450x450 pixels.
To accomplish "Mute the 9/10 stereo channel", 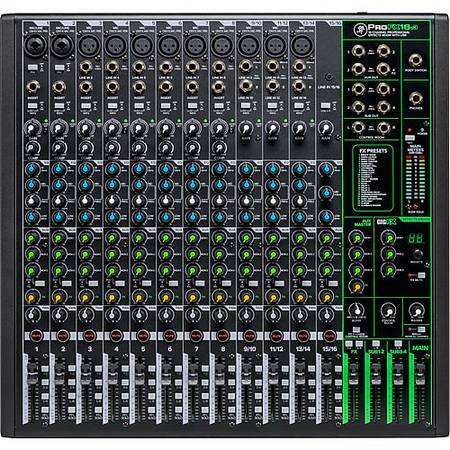I will point(249,336).
